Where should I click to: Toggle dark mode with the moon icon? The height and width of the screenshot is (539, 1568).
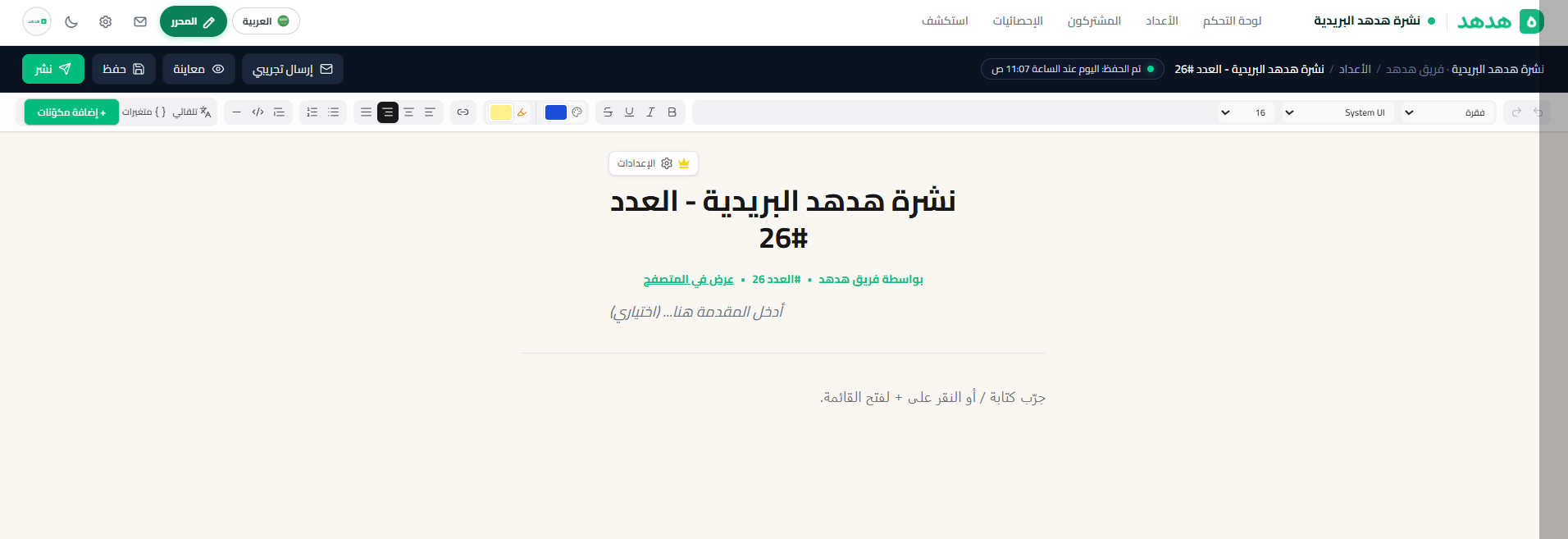[x=71, y=21]
